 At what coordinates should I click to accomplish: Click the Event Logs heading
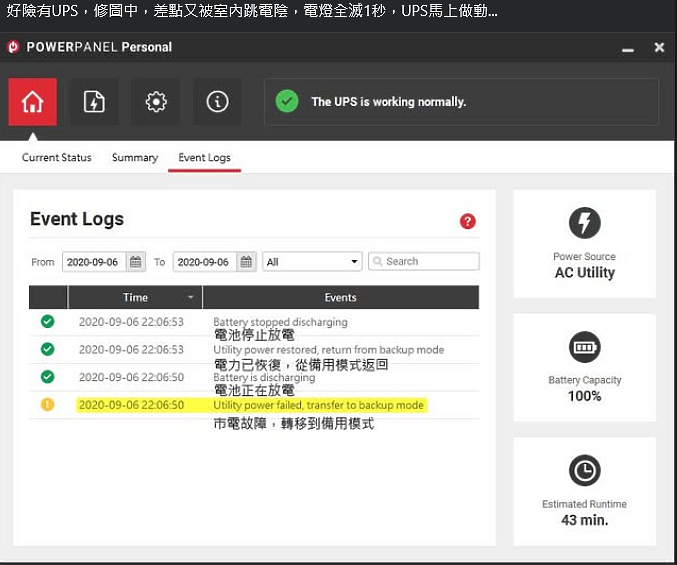coord(77,219)
